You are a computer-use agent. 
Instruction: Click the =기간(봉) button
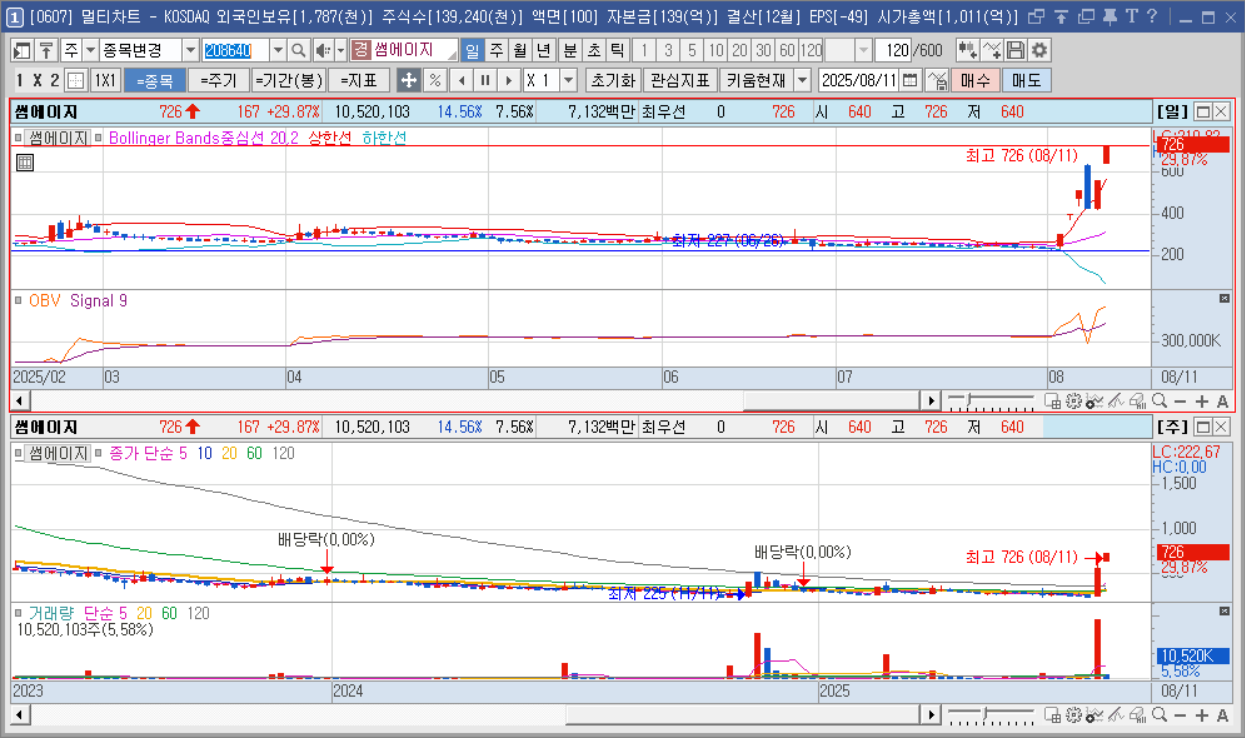(288, 80)
